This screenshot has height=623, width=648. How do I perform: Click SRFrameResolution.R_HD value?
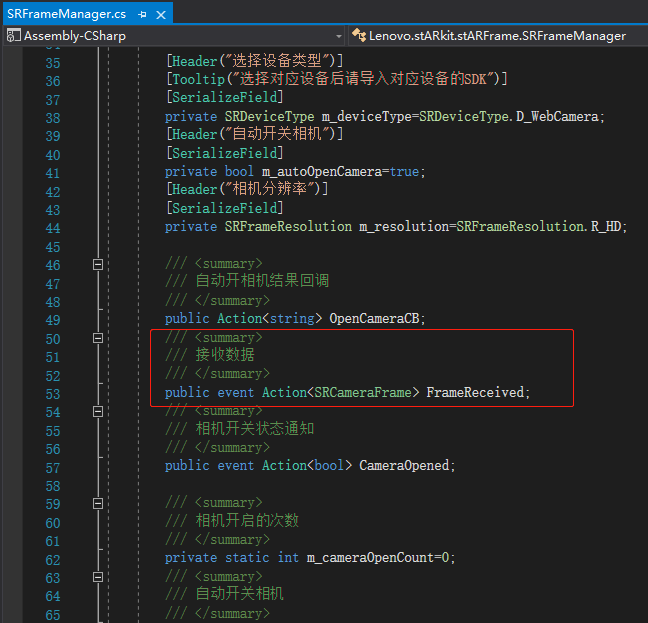click(x=538, y=227)
